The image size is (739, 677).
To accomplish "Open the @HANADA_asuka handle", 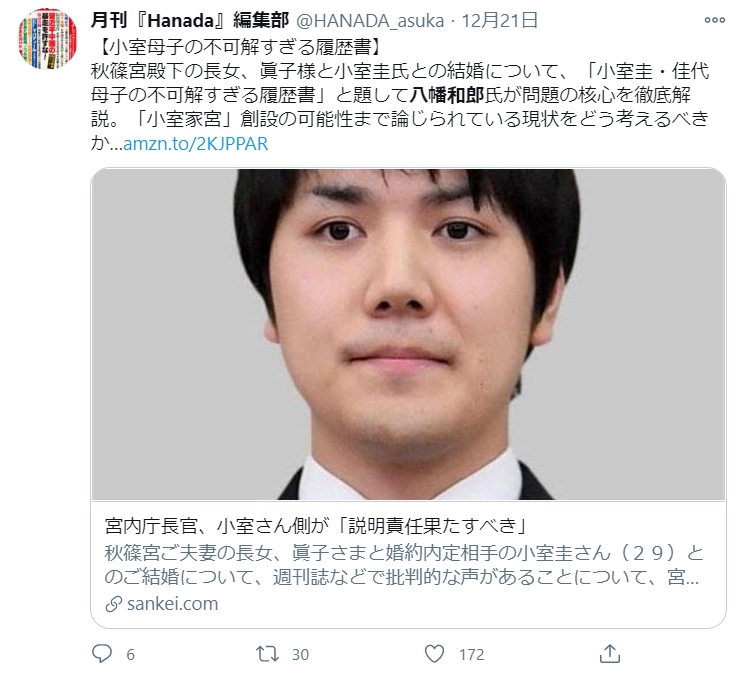I will (x=370, y=20).
